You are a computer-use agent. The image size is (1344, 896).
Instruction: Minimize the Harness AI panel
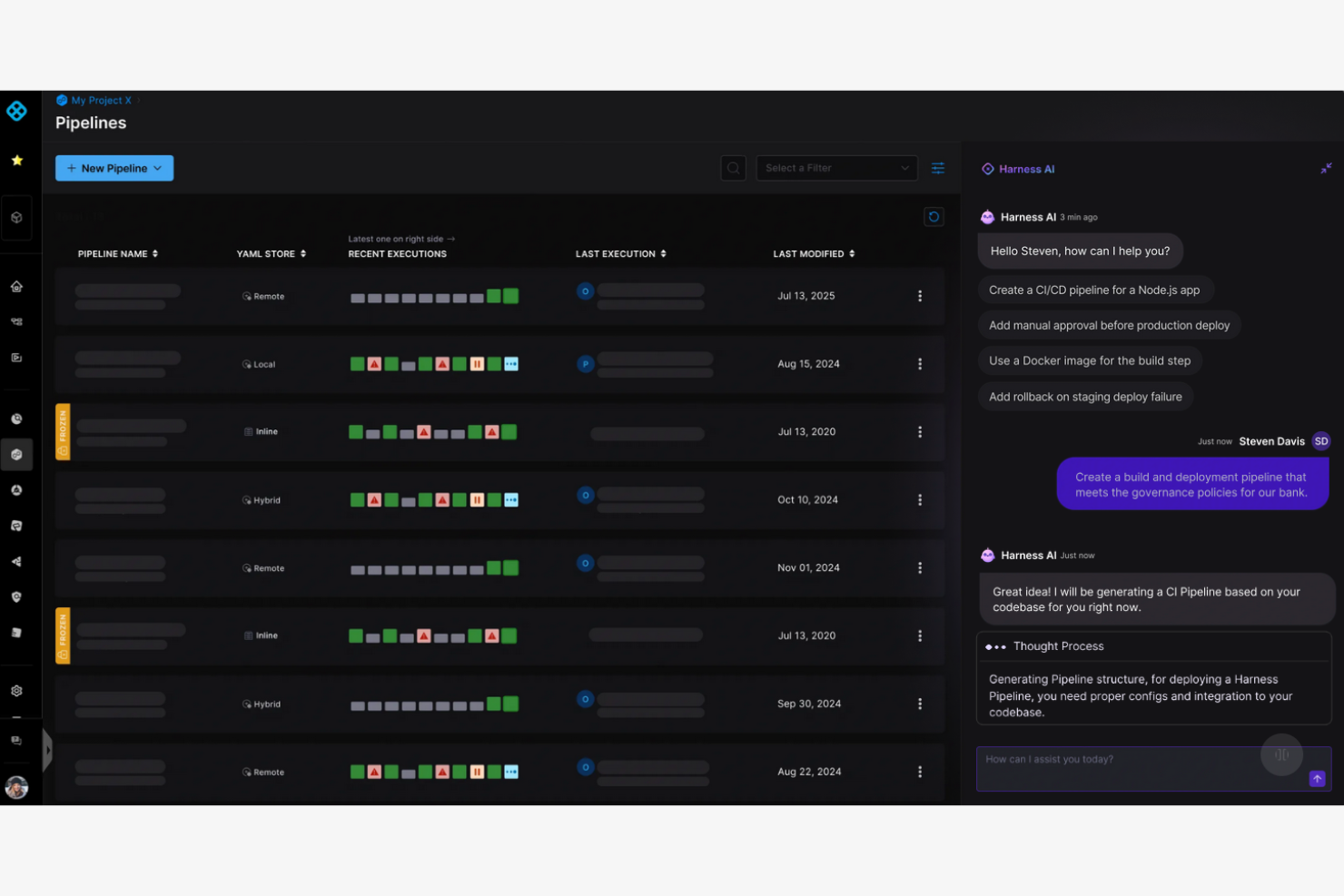(1327, 168)
